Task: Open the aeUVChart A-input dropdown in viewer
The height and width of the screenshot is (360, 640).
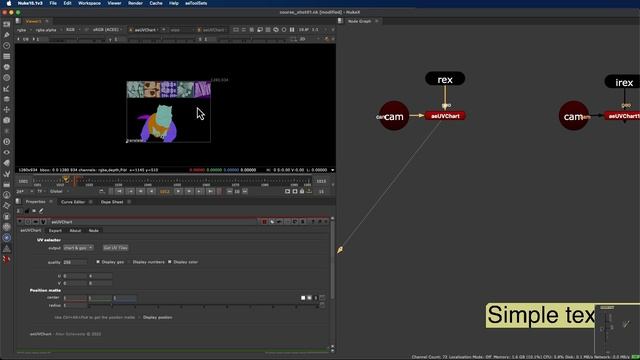Action: 146,30
